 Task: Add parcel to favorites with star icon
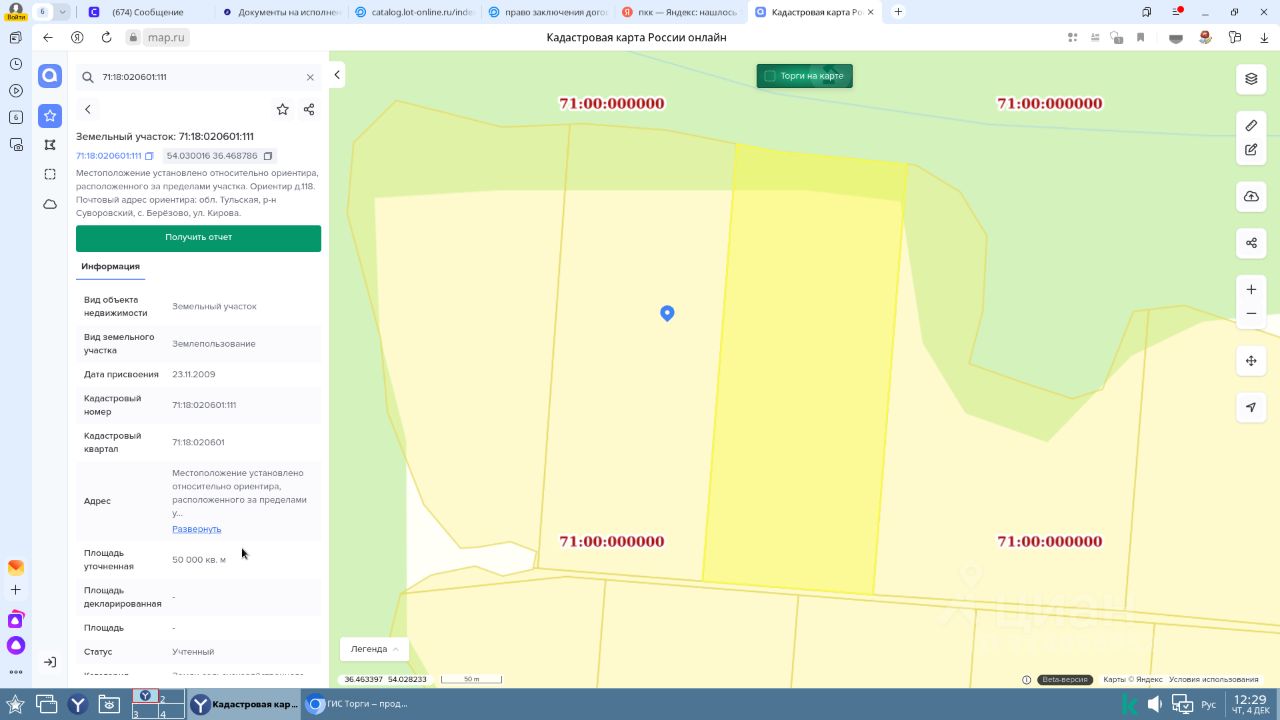click(x=283, y=109)
